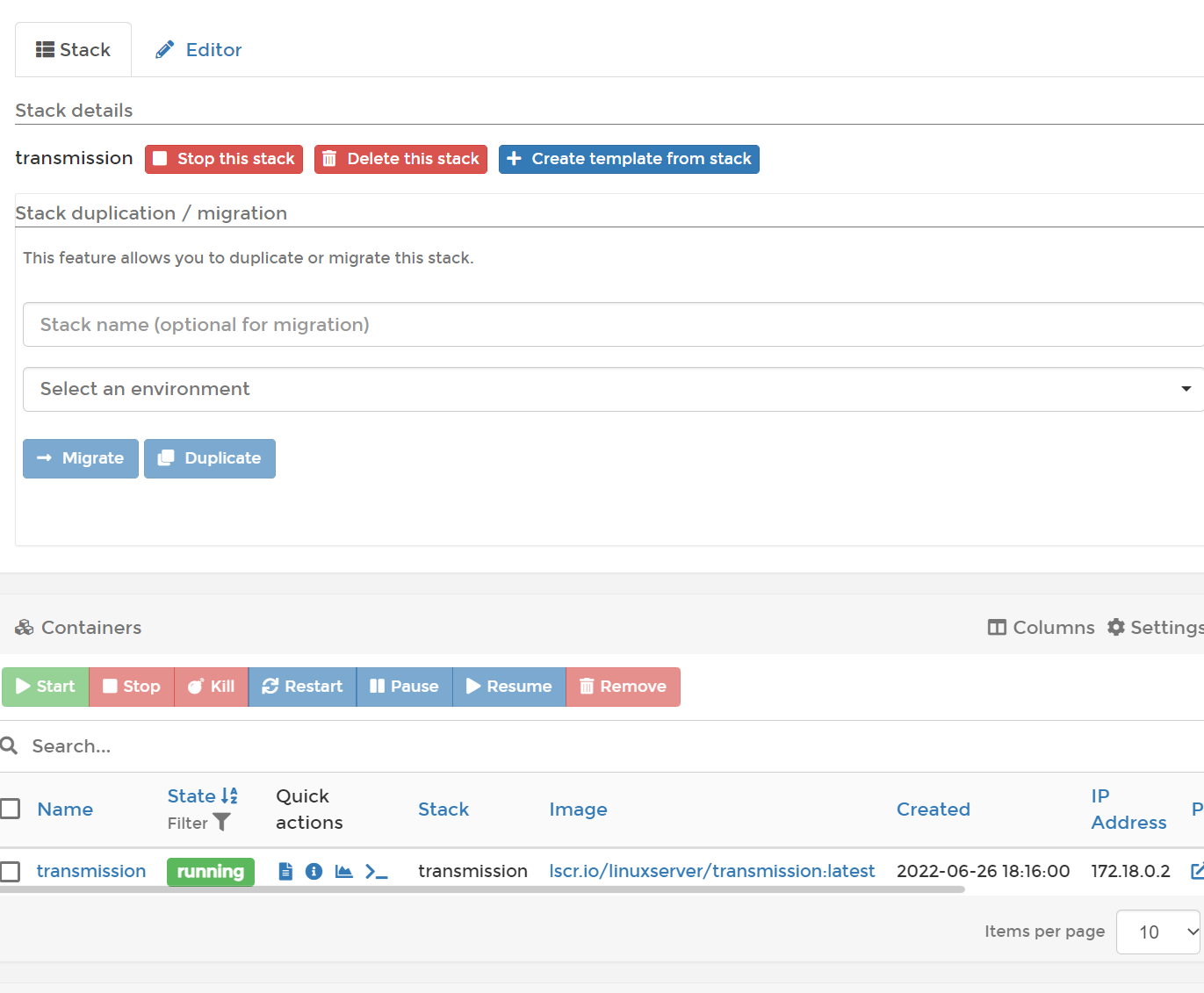This screenshot has height=993, width=1204.
Task: Click Stop this stack button
Action: coord(224,159)
